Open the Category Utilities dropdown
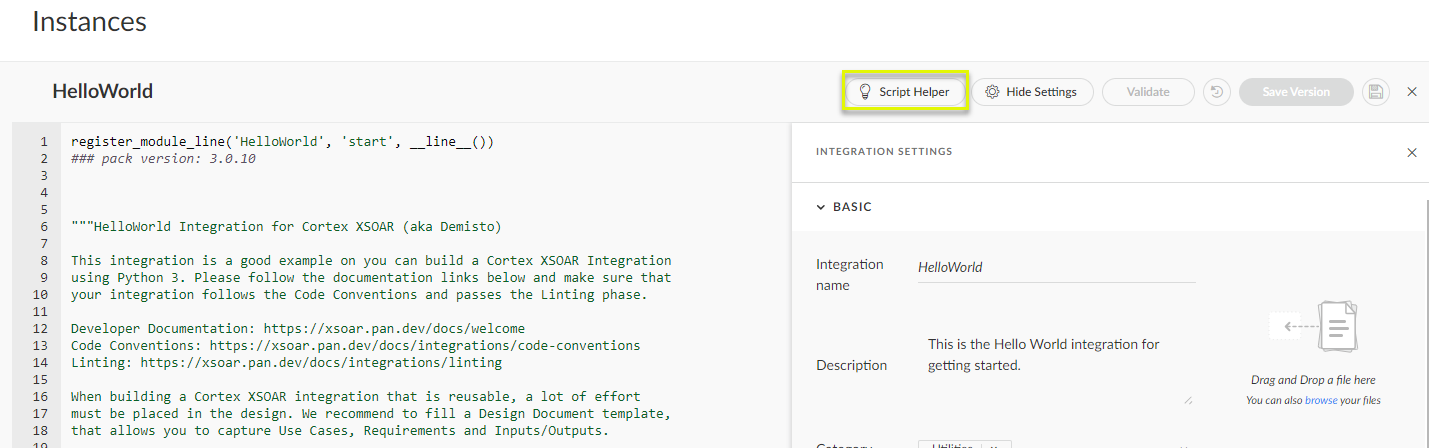The image size is (1429, 448). pyautogui.click(x=965, y=444)
